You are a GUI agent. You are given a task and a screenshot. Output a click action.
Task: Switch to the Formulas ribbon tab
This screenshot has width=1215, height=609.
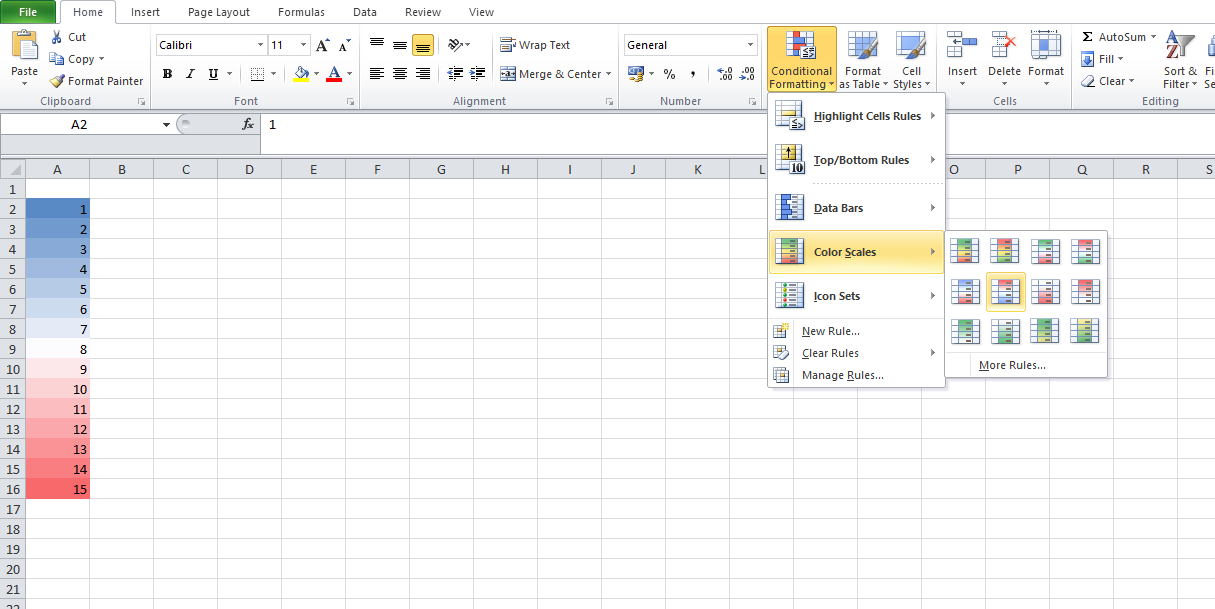point(301,12)
